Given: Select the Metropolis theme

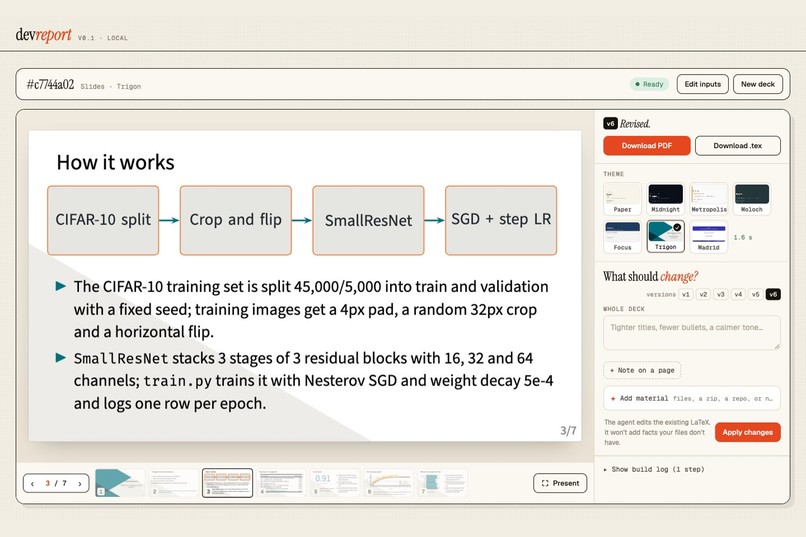Looking at the screenshot, I should pyautogui.click(x=709, y=198).
